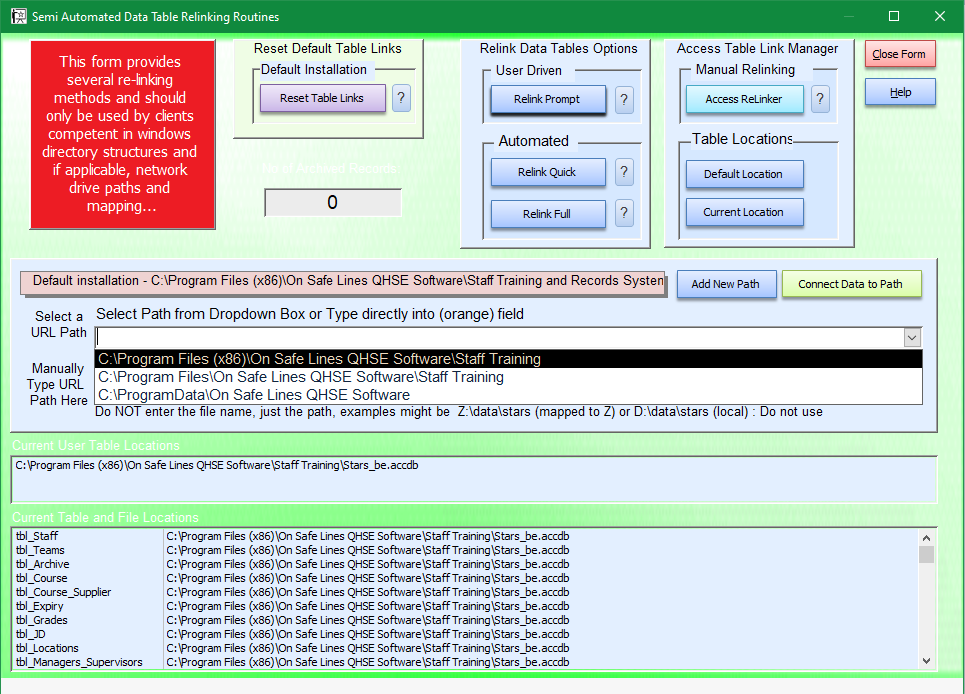Click the red warning notice panel
965x694 pixels.
(122, 135)
